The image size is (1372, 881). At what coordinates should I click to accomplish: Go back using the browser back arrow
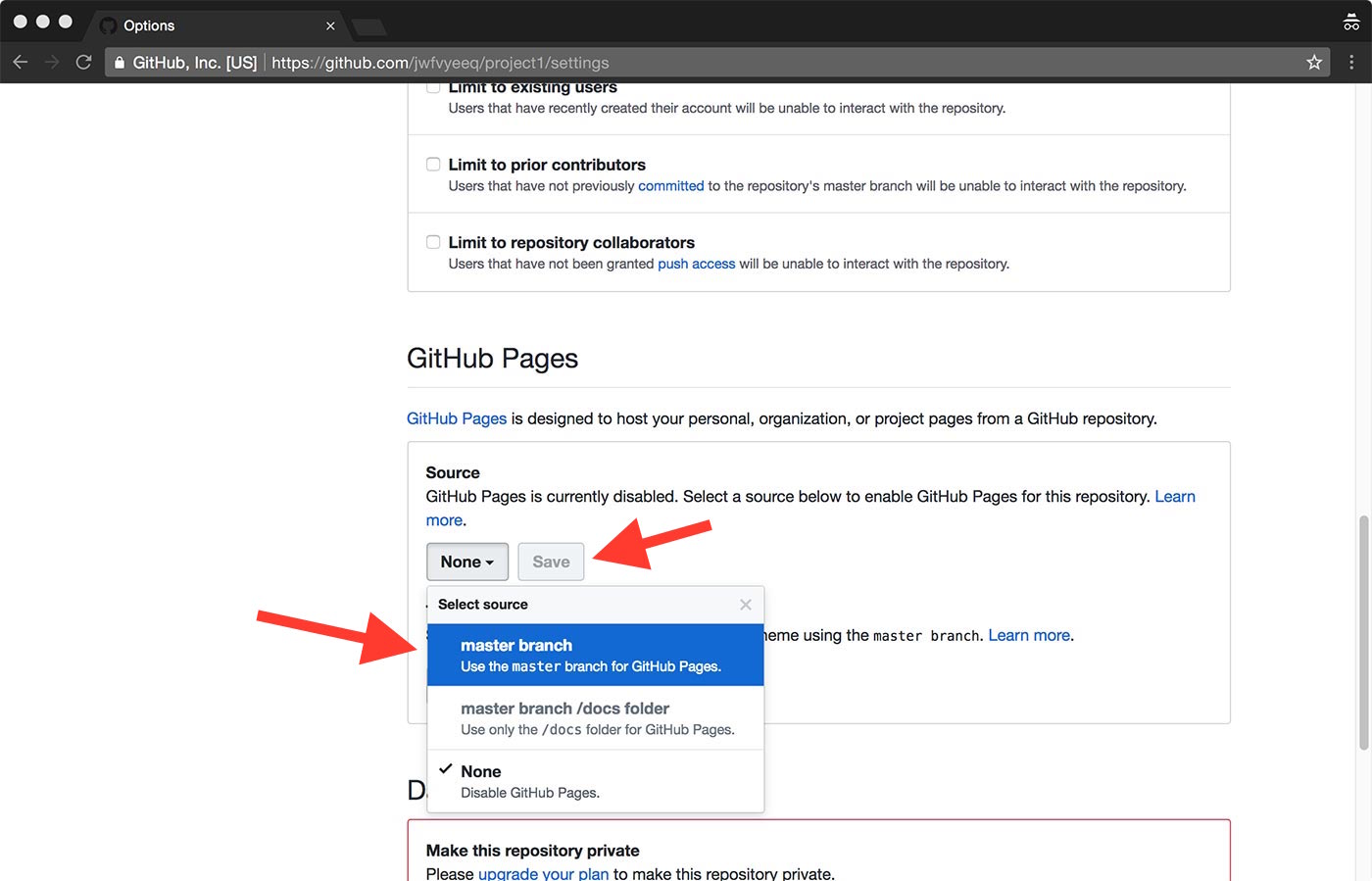(x=21, y=63)
